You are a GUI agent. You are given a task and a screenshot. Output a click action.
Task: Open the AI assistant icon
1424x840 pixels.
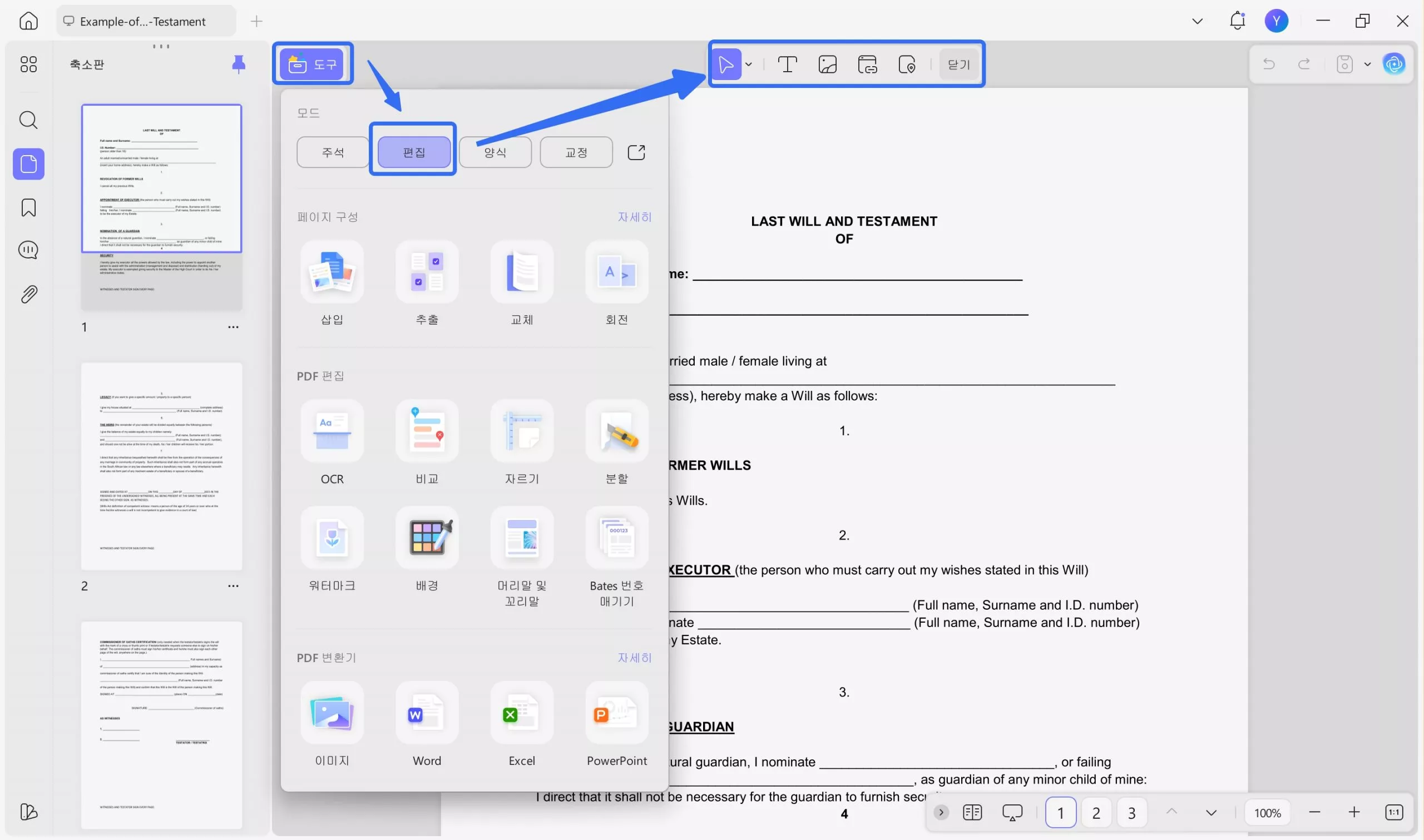[1393, 64]
